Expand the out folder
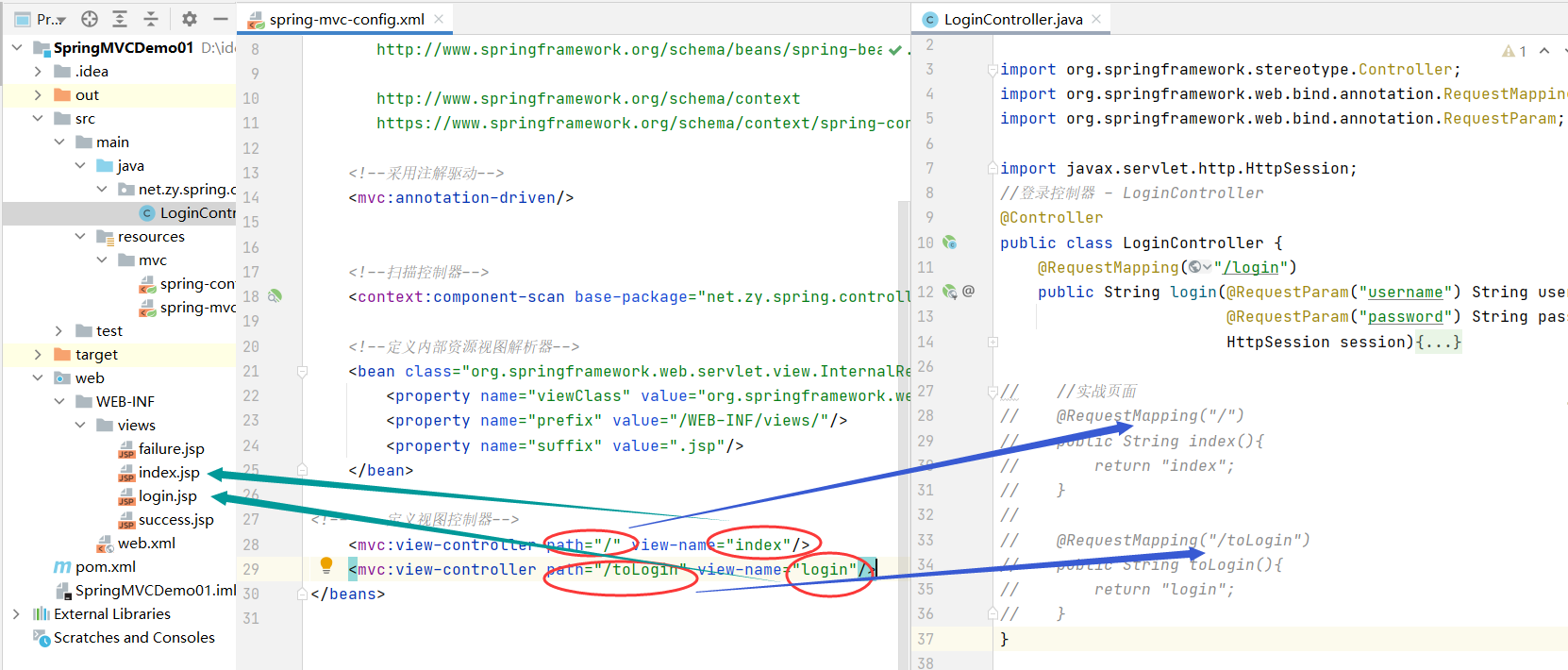The width and height of the screenshot is (1568, 670). pos(38,94)
